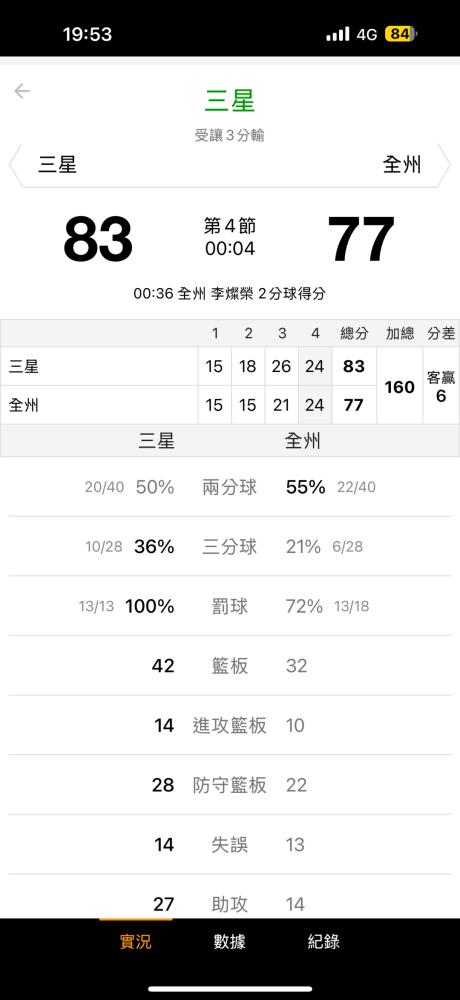Open the 紀錄 tab
This screenshot has width=460, height=1000.
[x=323, y=941]
